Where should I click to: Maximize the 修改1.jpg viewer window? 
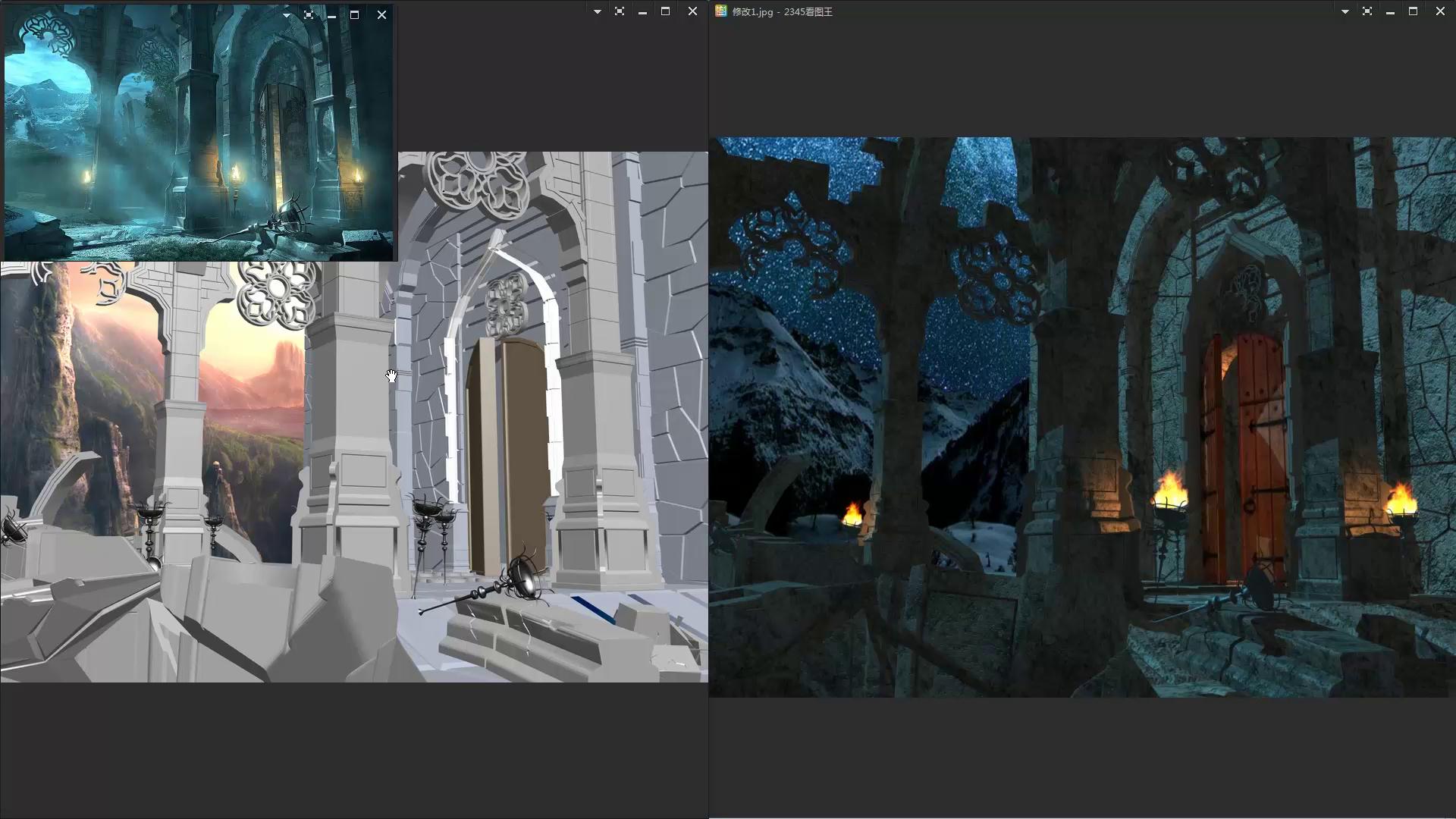tap(1413, 11)
